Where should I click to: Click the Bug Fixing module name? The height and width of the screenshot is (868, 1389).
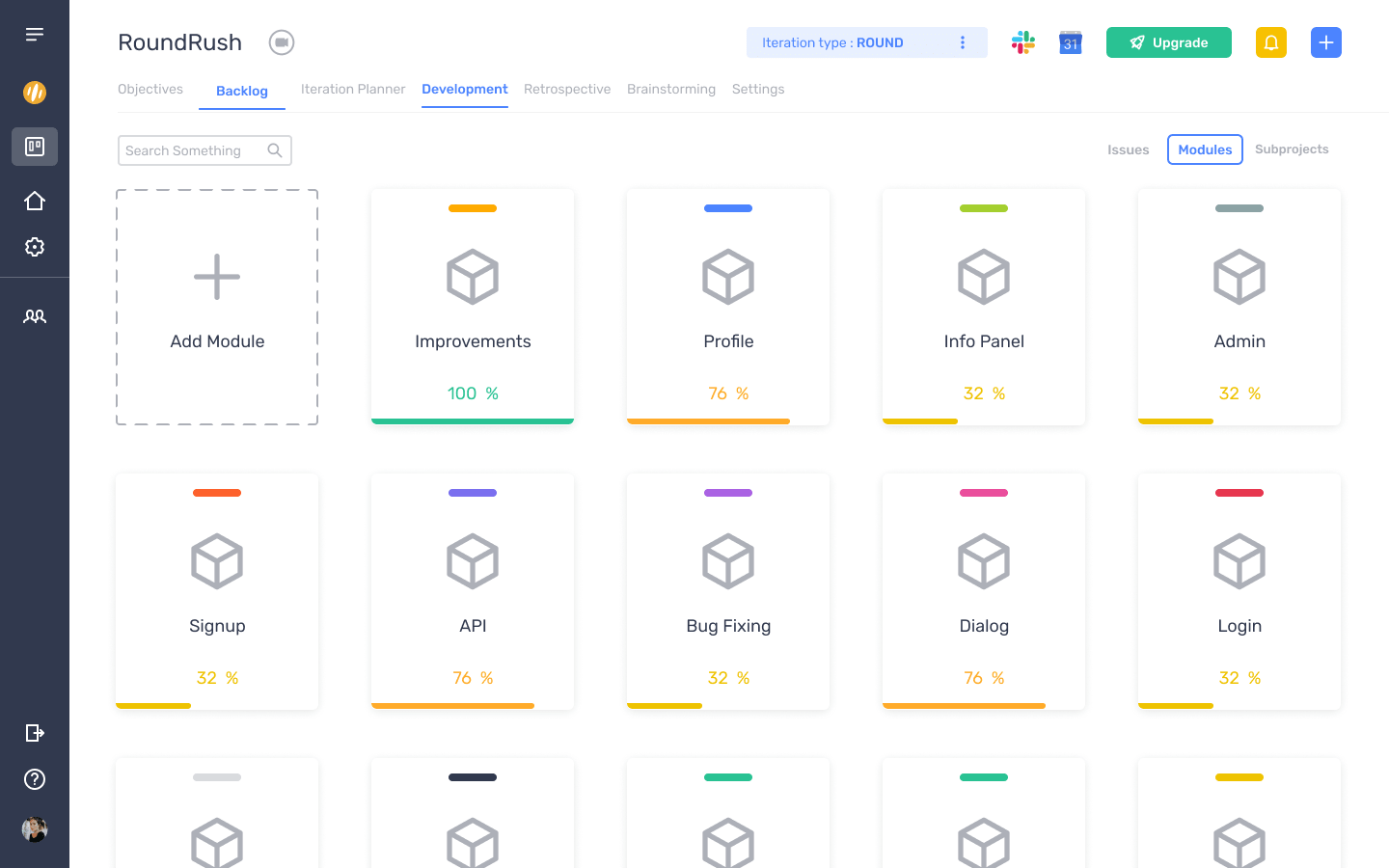728,626
